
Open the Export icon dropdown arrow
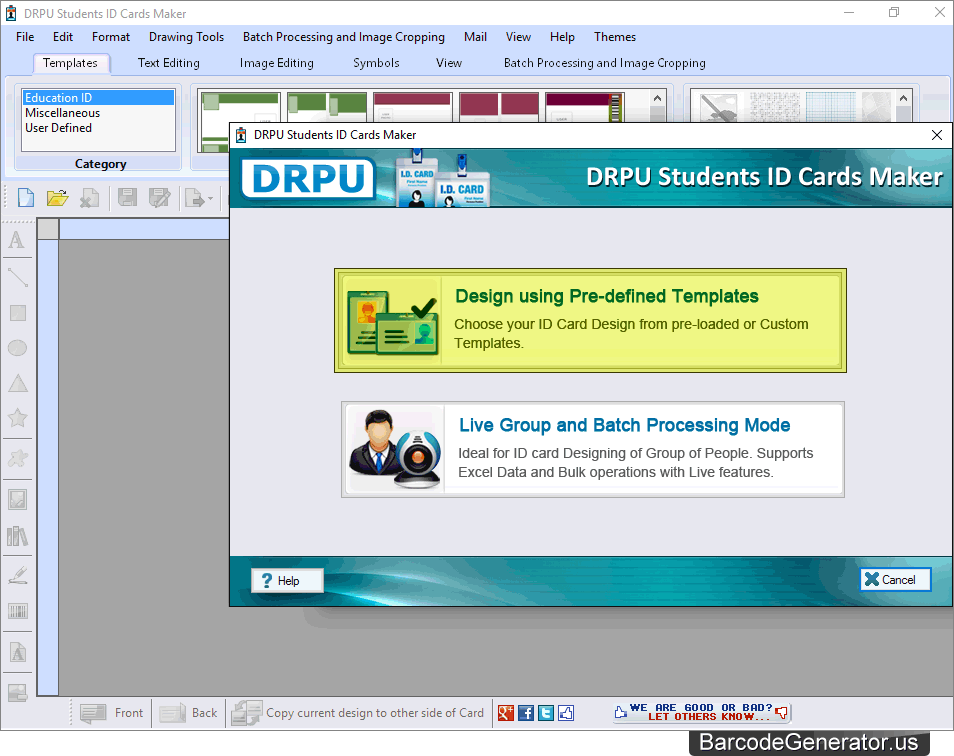[x=211, y=198]
